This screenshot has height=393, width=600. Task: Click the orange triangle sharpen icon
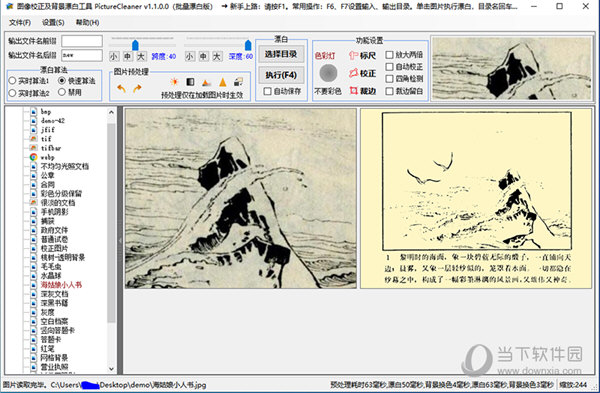coord(223,82)
